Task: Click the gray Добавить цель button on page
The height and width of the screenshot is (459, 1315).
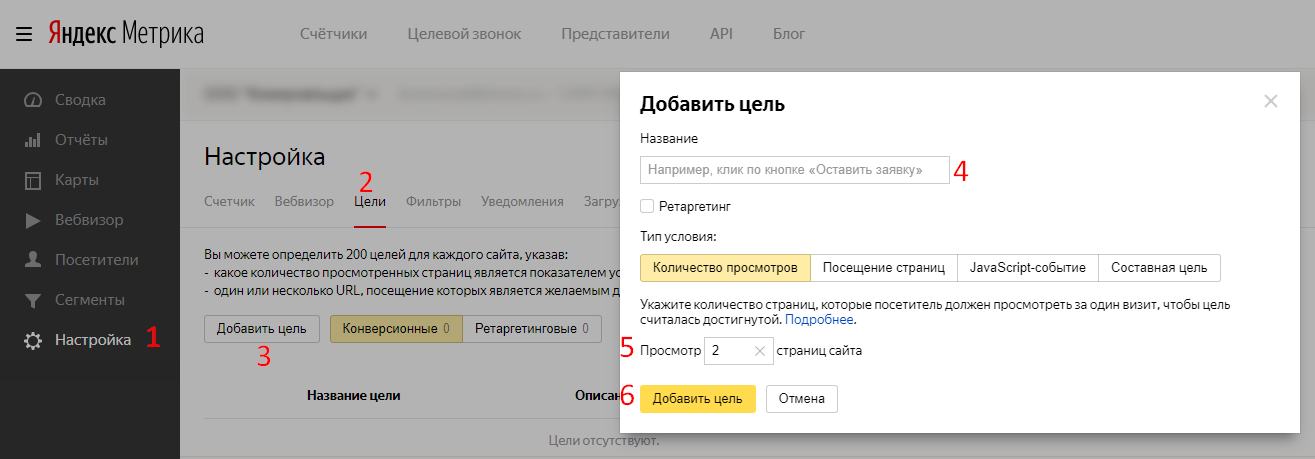Action: pyautogui.click(x=262, y=328)
